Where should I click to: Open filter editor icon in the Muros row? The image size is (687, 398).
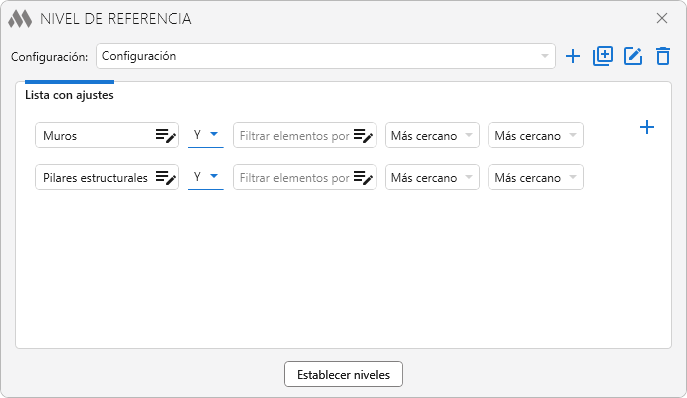pyautogui.click(x=363, y=135)
